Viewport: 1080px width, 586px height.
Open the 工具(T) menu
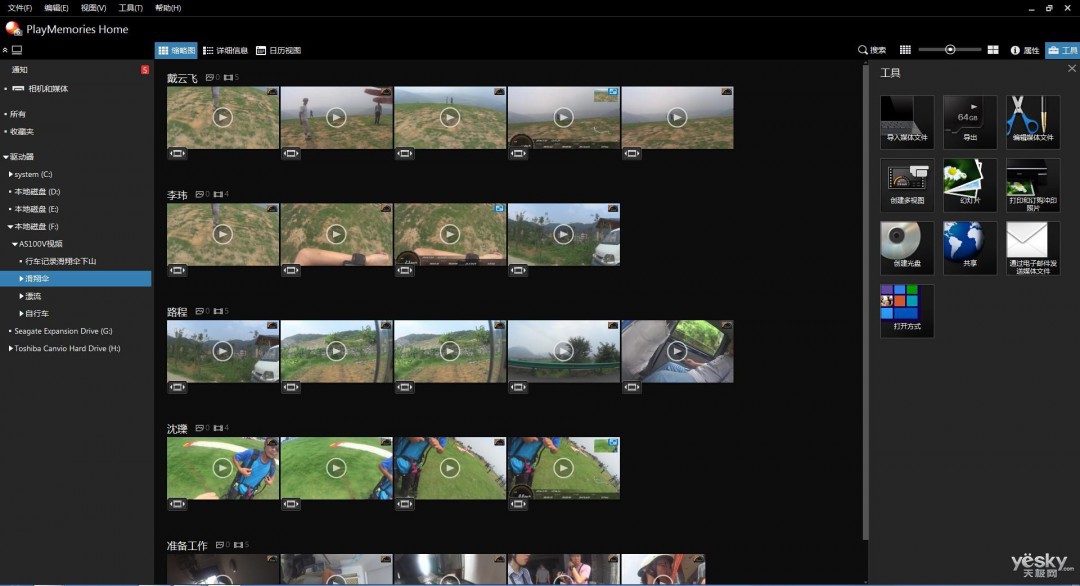130,8
